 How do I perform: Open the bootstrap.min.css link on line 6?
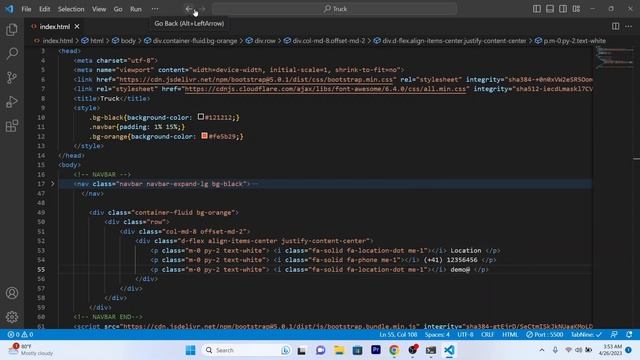click(256, 80)
